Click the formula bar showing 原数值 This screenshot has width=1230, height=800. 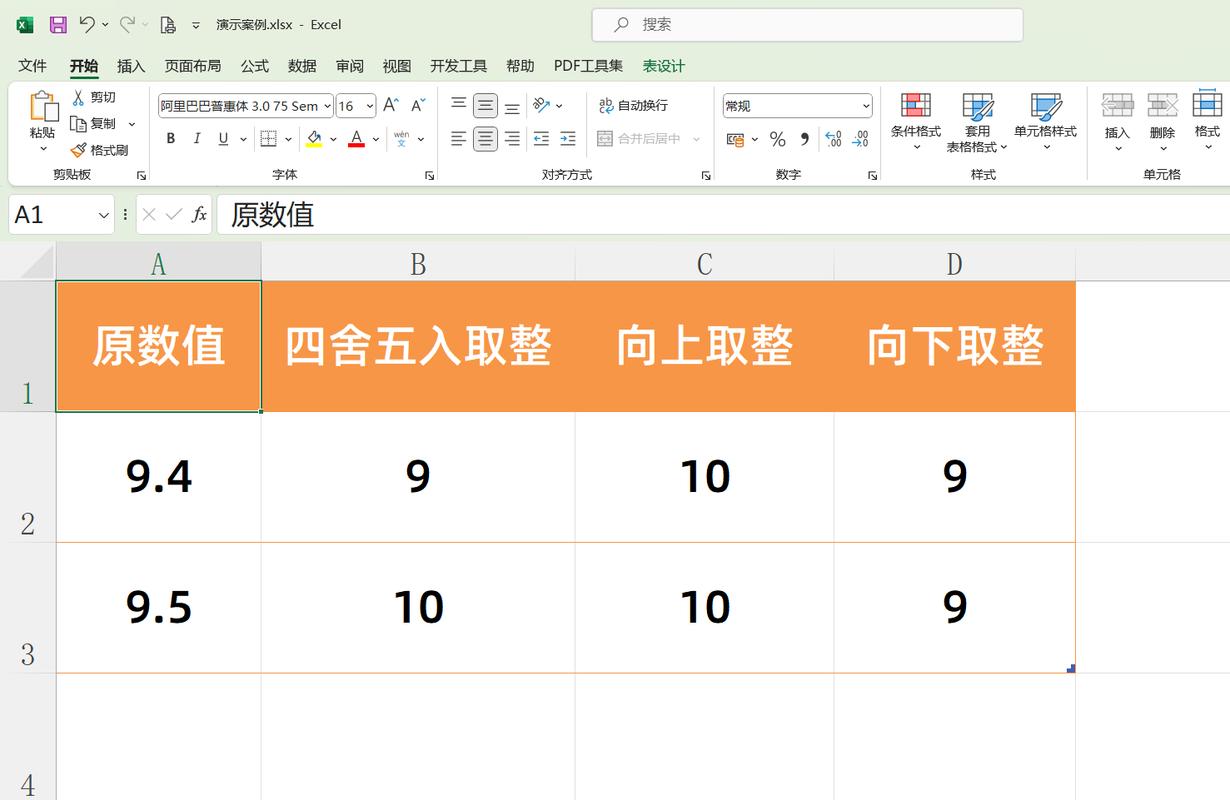tap(722, 215)
